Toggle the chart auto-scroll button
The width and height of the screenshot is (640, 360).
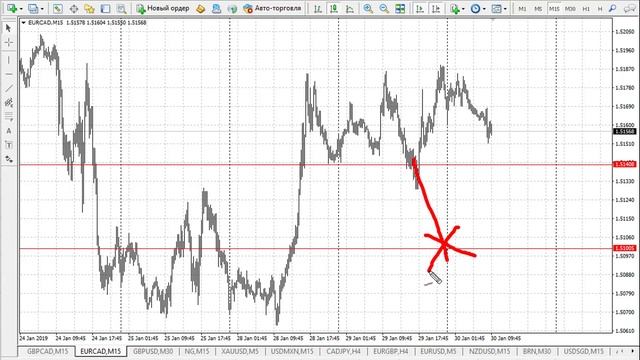coord(420,8)
